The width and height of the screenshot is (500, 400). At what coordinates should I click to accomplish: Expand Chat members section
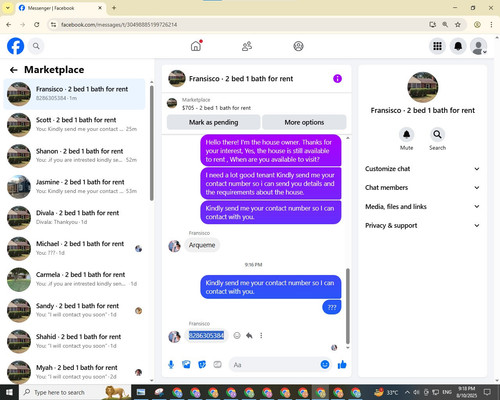[x=422, y=187]
